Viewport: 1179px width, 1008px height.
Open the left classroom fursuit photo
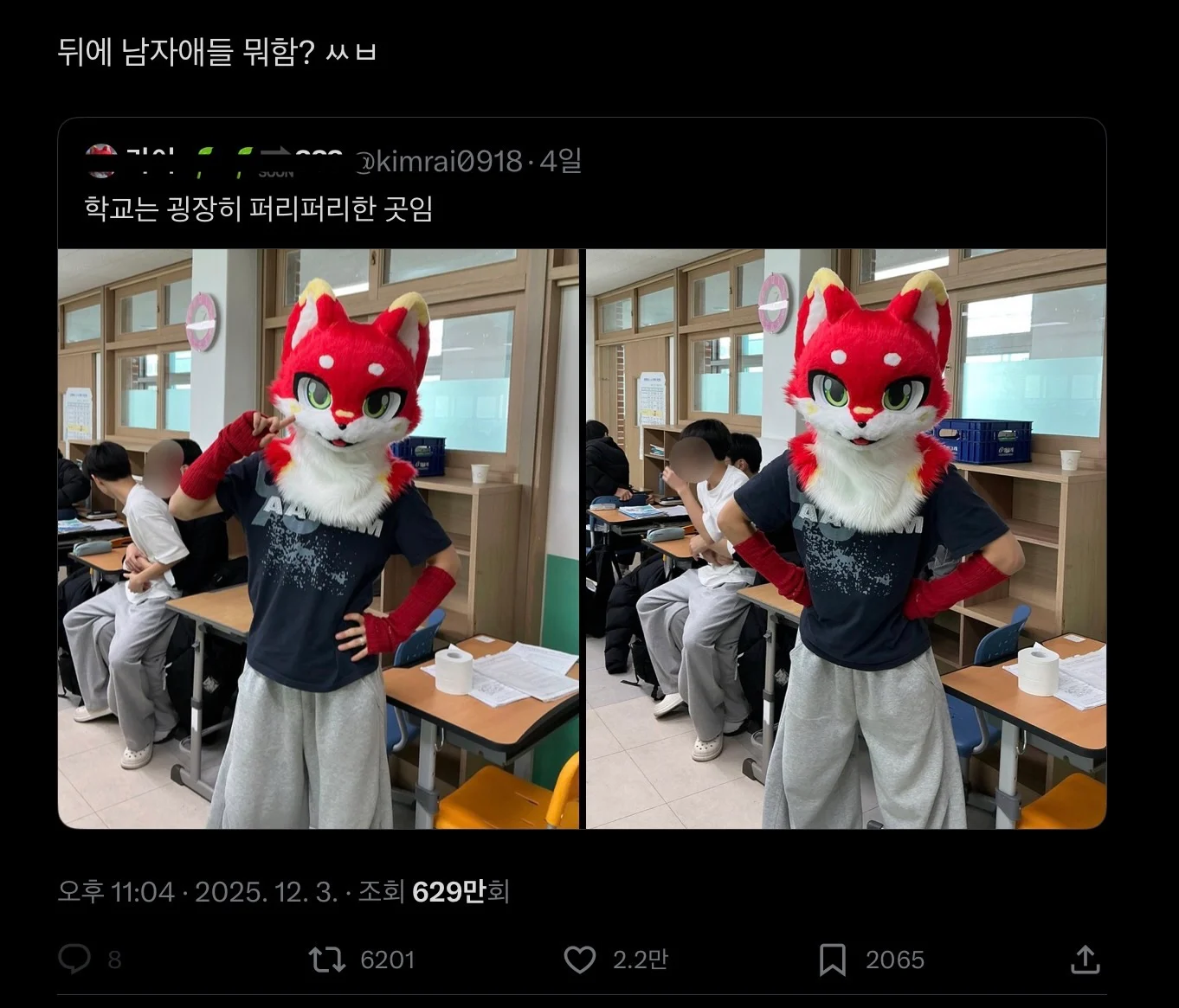(x=319, y=538)
